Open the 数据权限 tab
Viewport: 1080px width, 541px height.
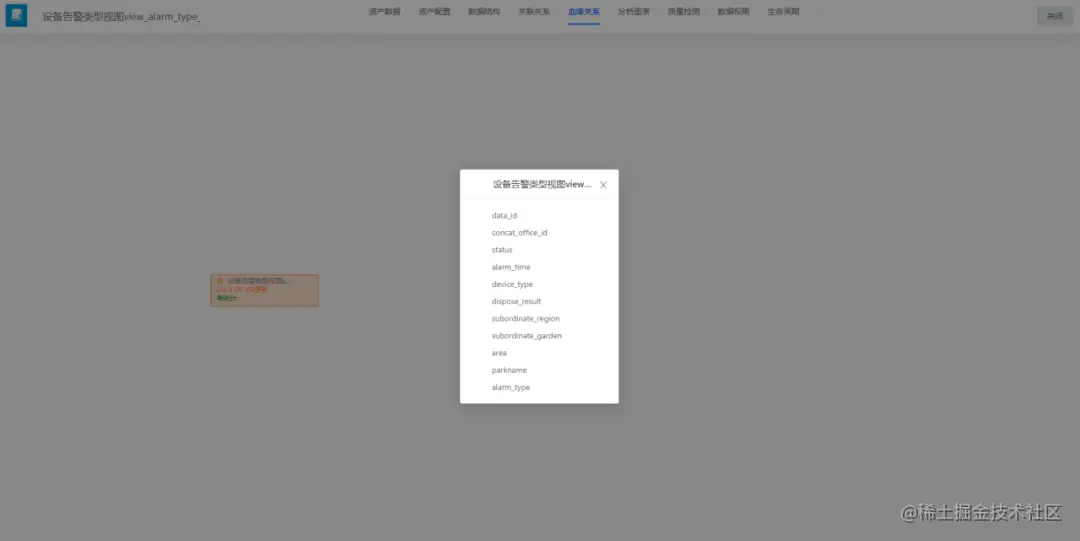[x=733, y=12]
